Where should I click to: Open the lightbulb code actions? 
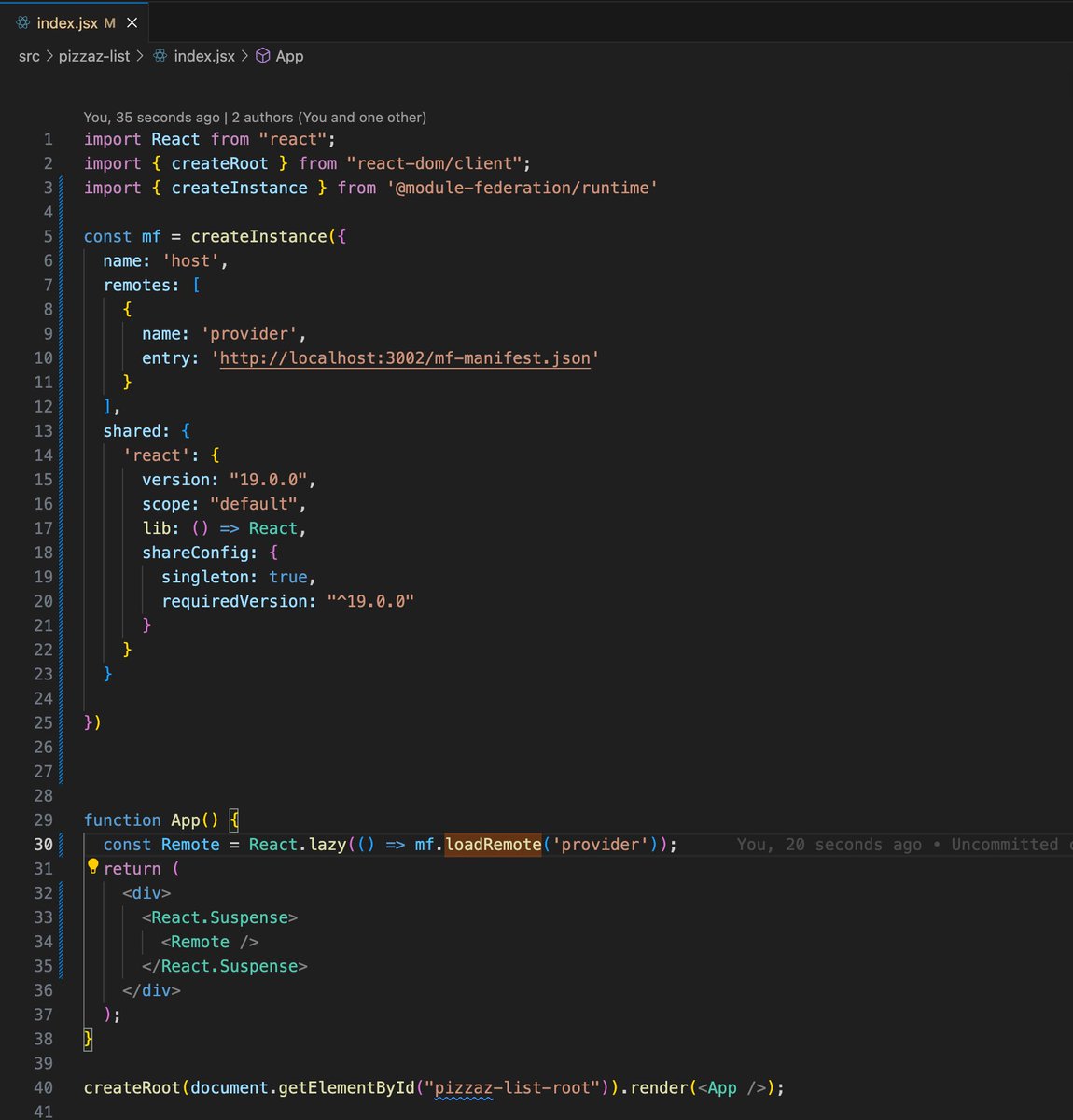[x=92, y=866]
